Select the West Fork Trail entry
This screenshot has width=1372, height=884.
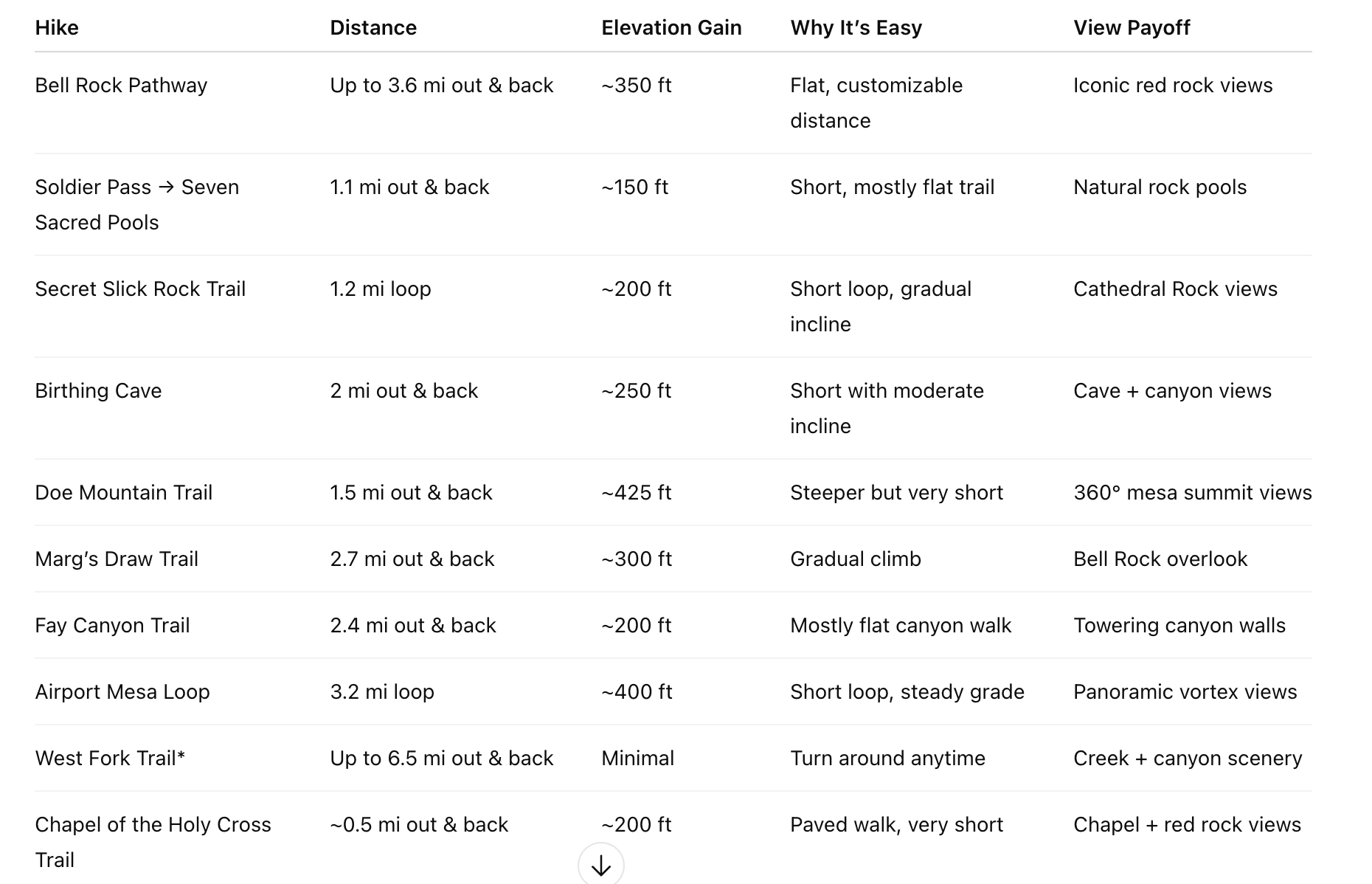(110, 759)
